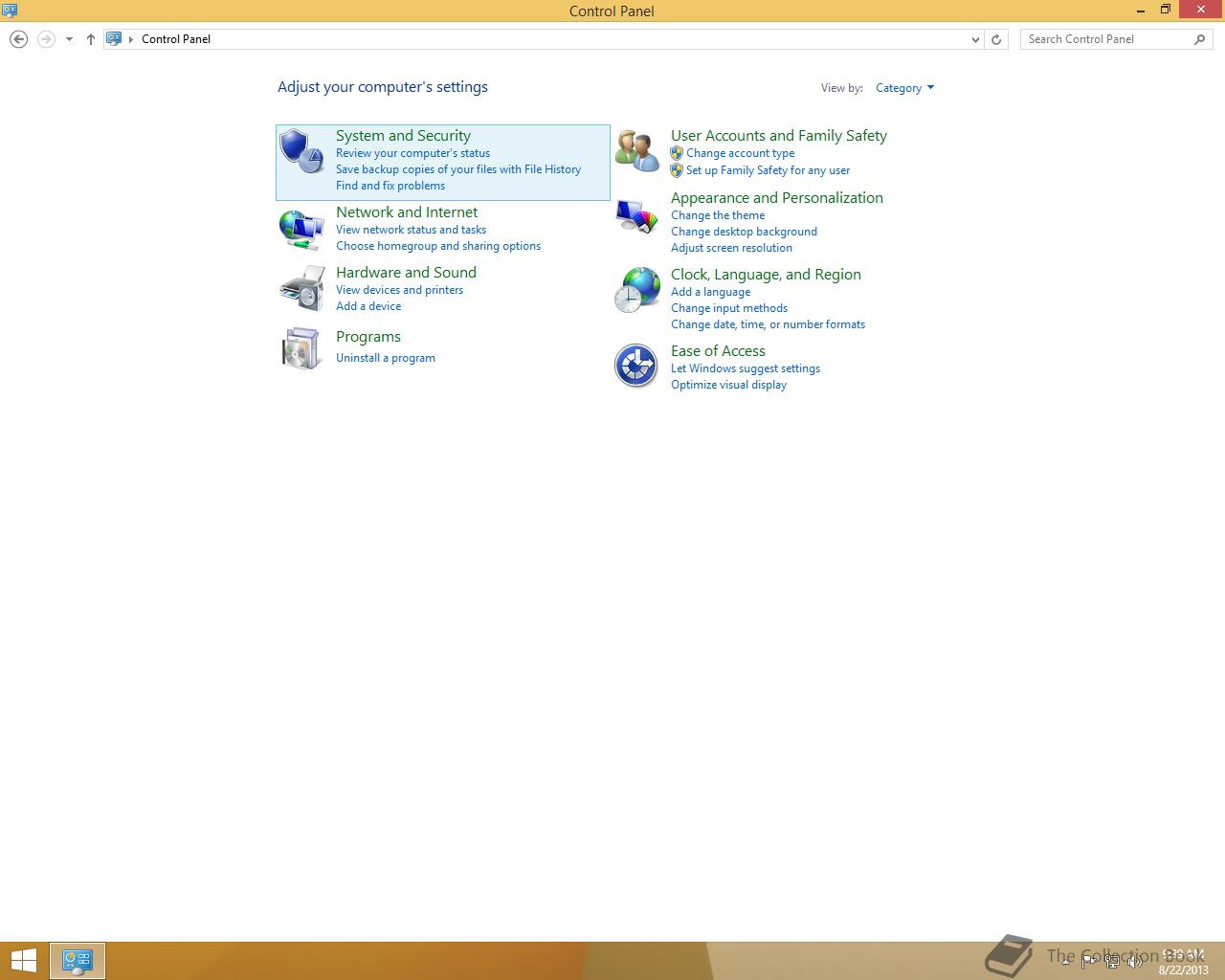This screenshot has height=980, width=1225.
Task: Open Clock, Language, and Region heading
Action: [x=766, y=275]
